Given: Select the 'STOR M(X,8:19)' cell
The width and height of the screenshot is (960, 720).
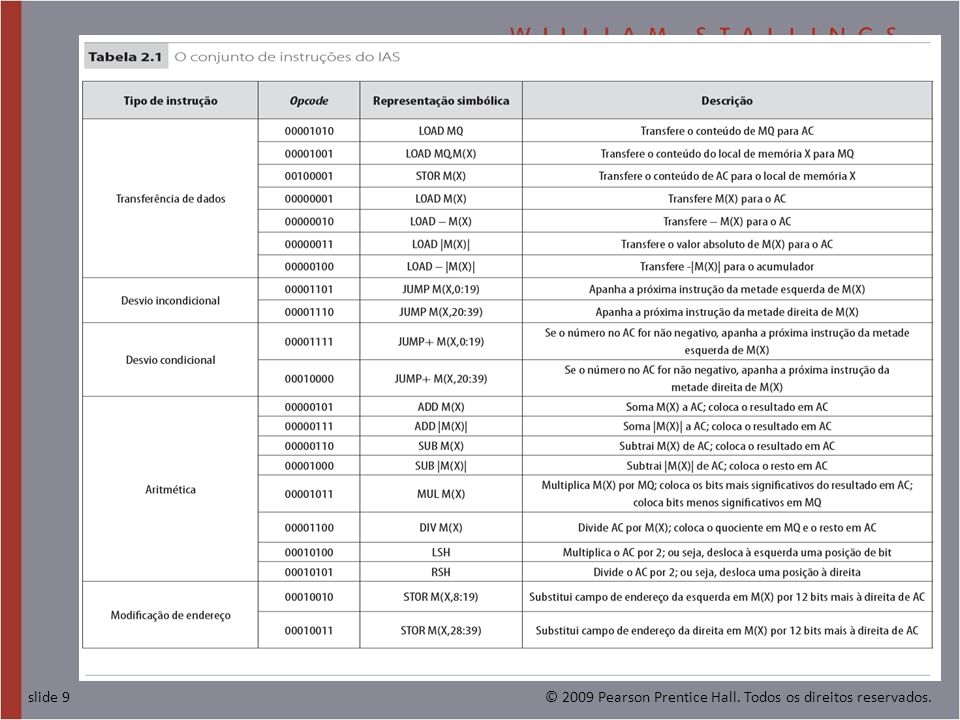Looking at the screenshot, I should 441,597.
